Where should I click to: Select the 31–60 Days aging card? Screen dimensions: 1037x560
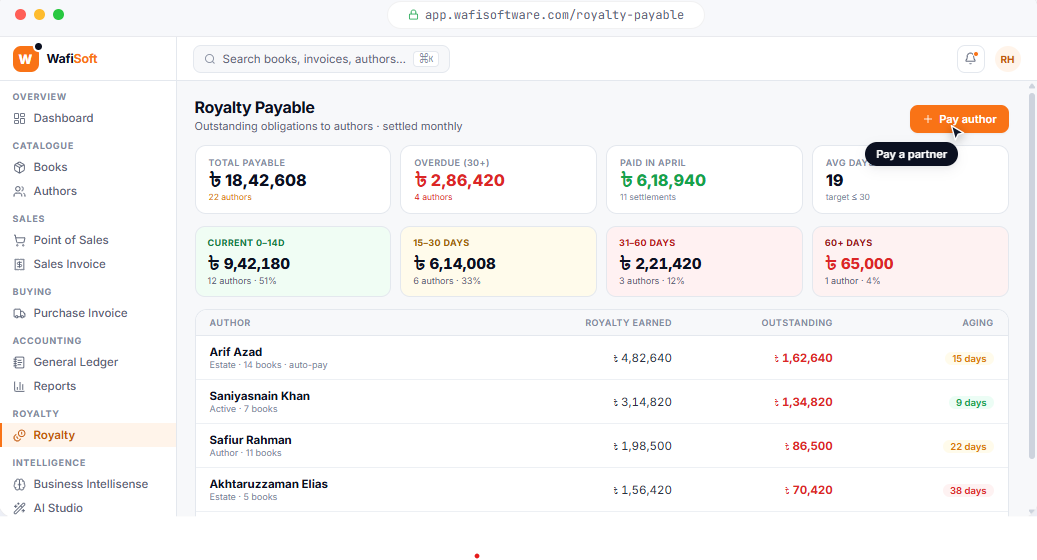(x=704, y=262)
